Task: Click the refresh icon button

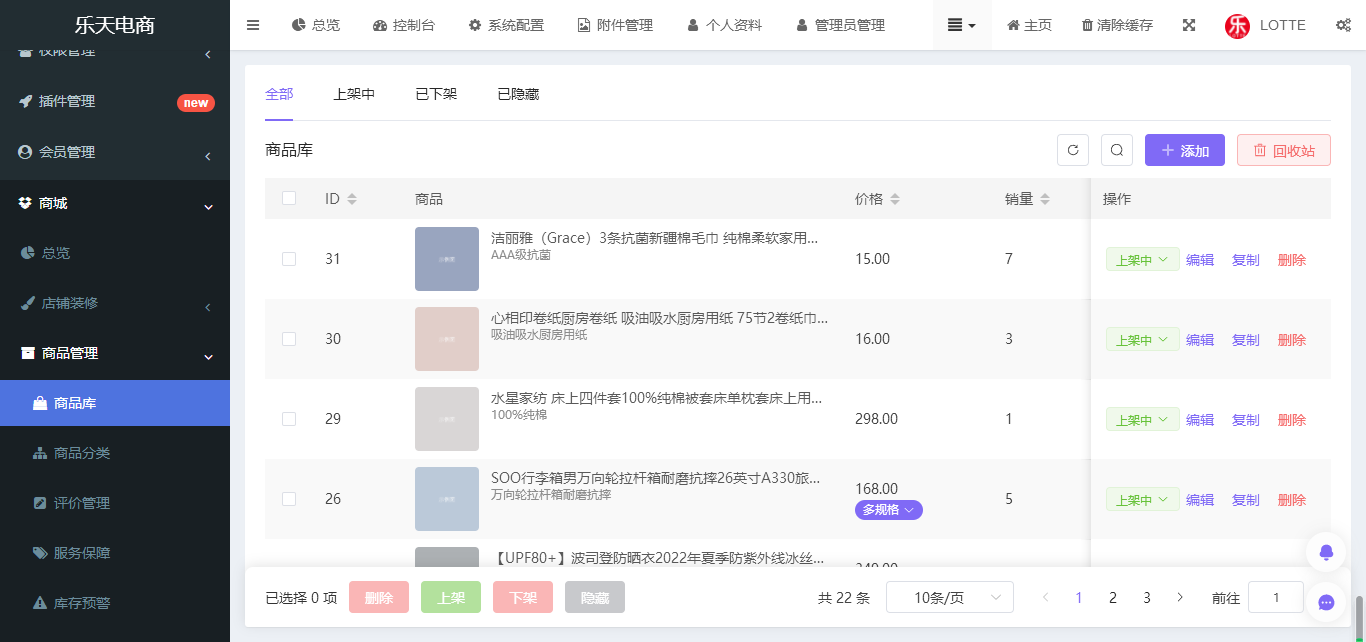Action: click(x=1073, y=150)
